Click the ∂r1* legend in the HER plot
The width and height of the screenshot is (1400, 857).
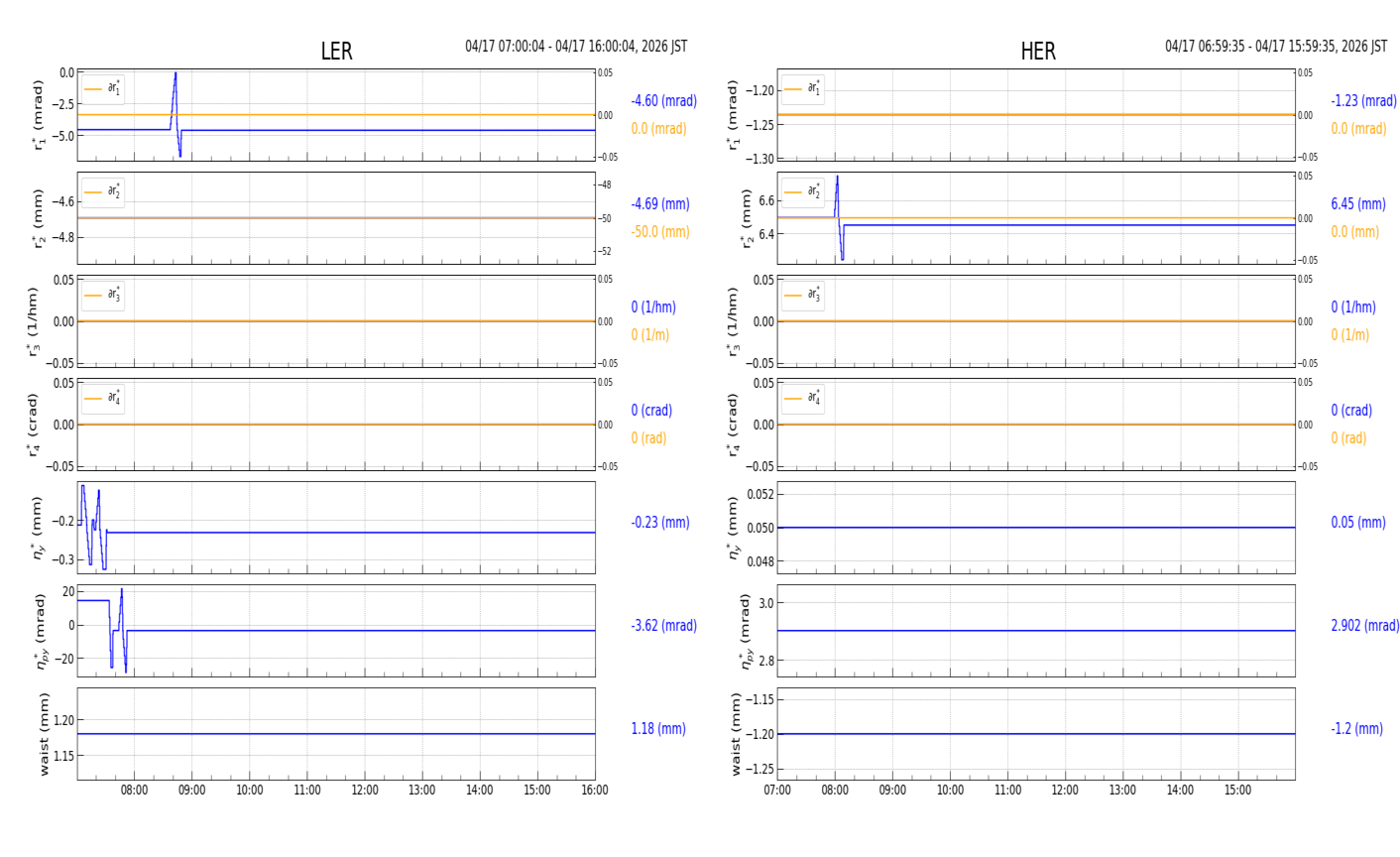803,89
